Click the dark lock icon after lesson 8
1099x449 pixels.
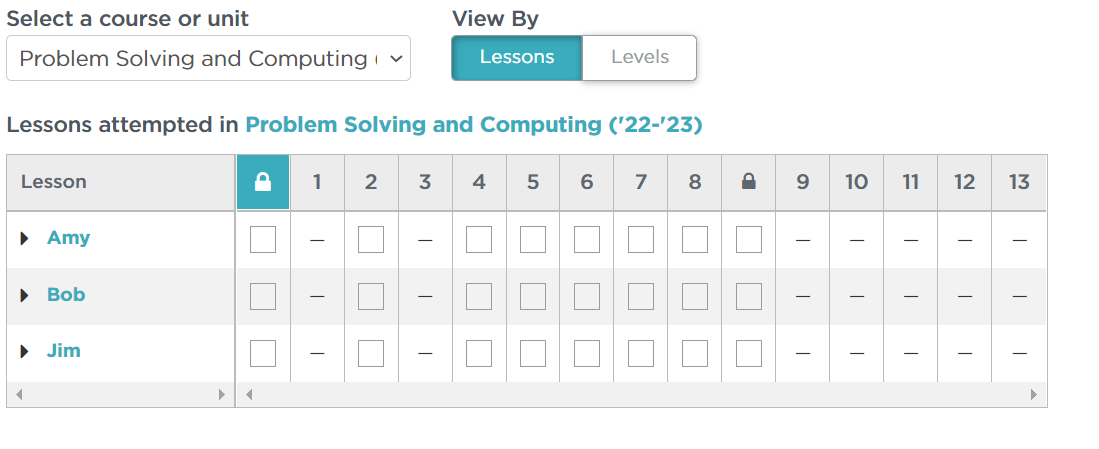pos(749,182)
